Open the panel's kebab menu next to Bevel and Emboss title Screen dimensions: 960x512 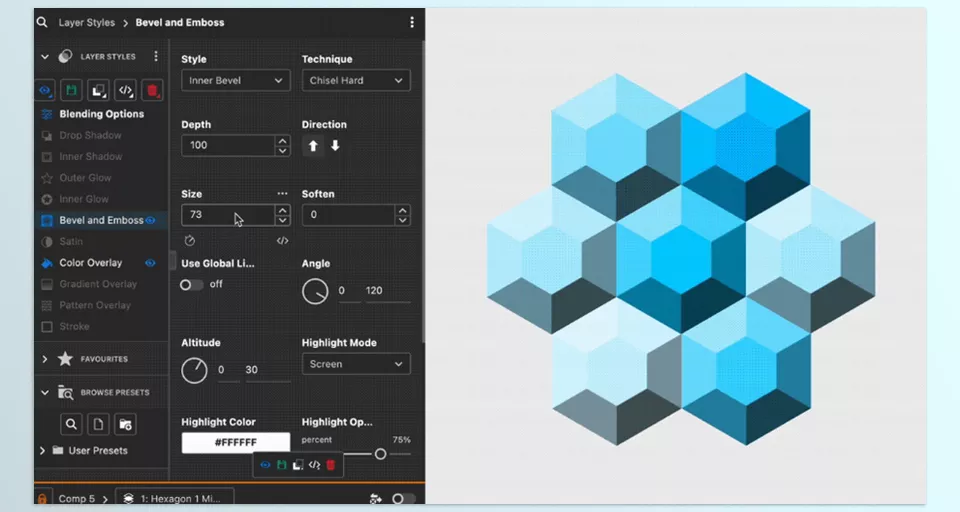point(412,22)
